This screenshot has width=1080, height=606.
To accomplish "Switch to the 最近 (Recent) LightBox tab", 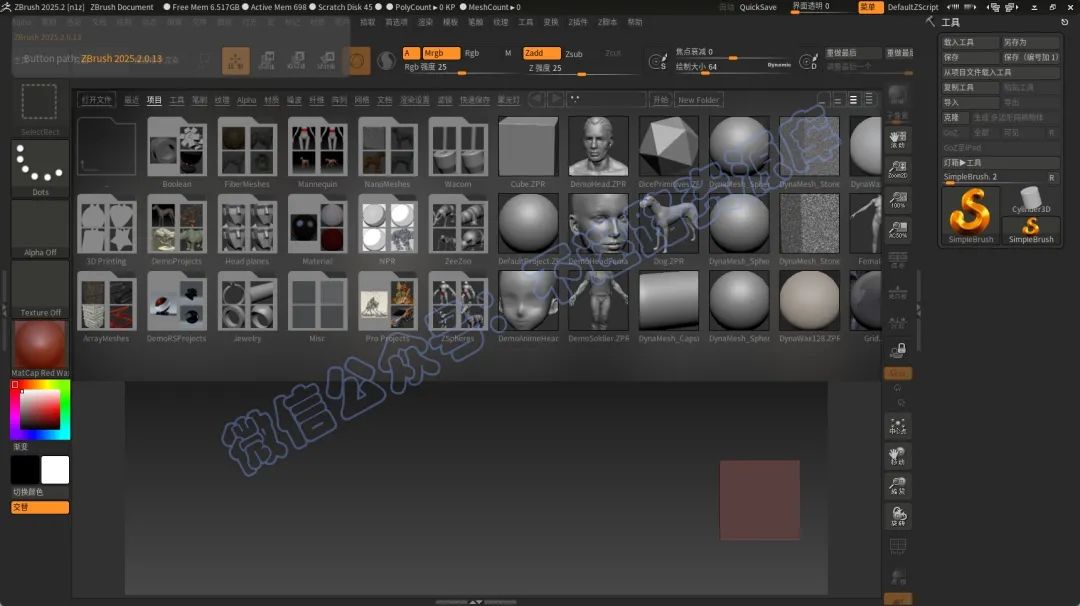I will coord(132,100).
